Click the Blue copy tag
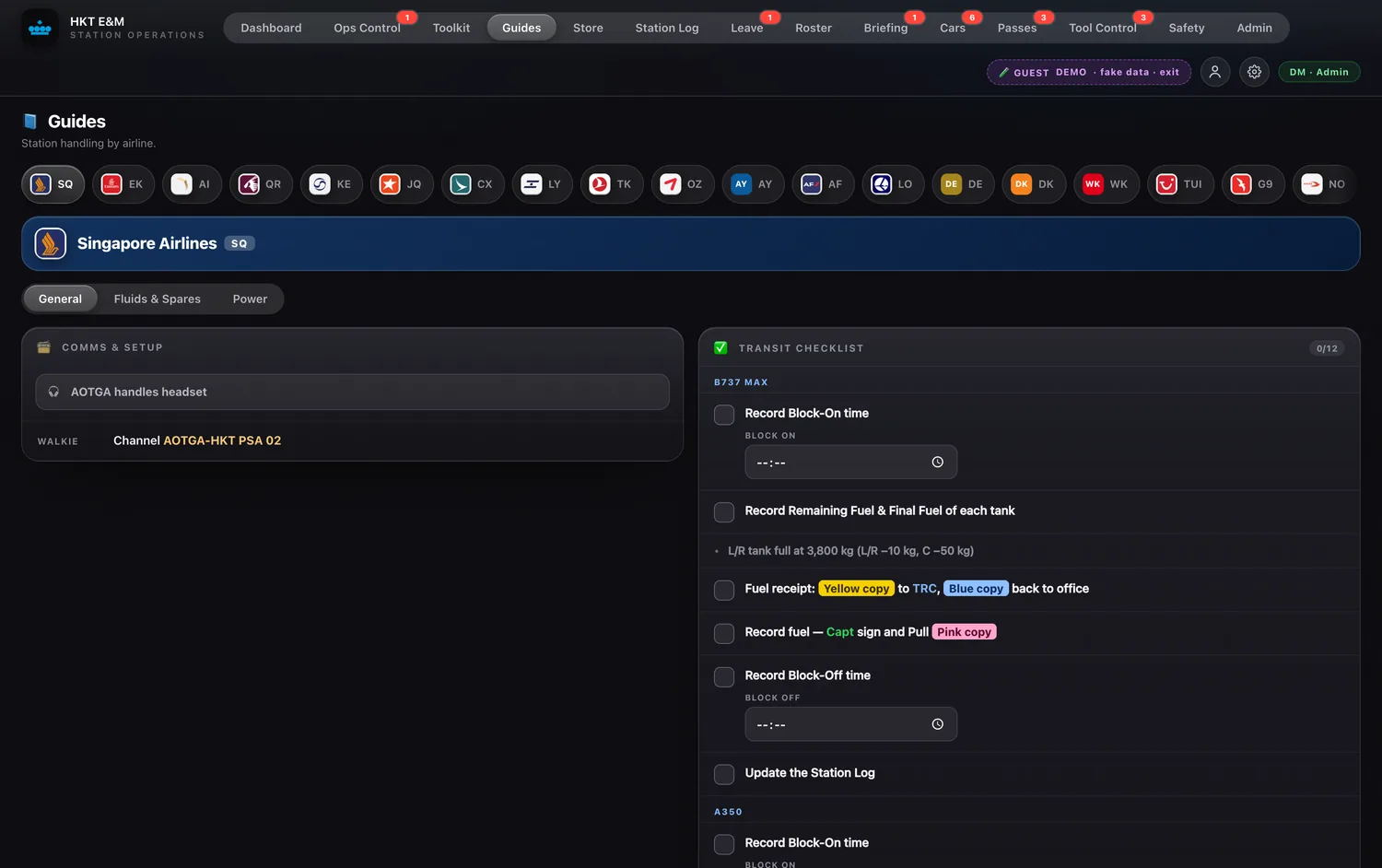This screenshot has width=1382, height=868. pos(977,589)
